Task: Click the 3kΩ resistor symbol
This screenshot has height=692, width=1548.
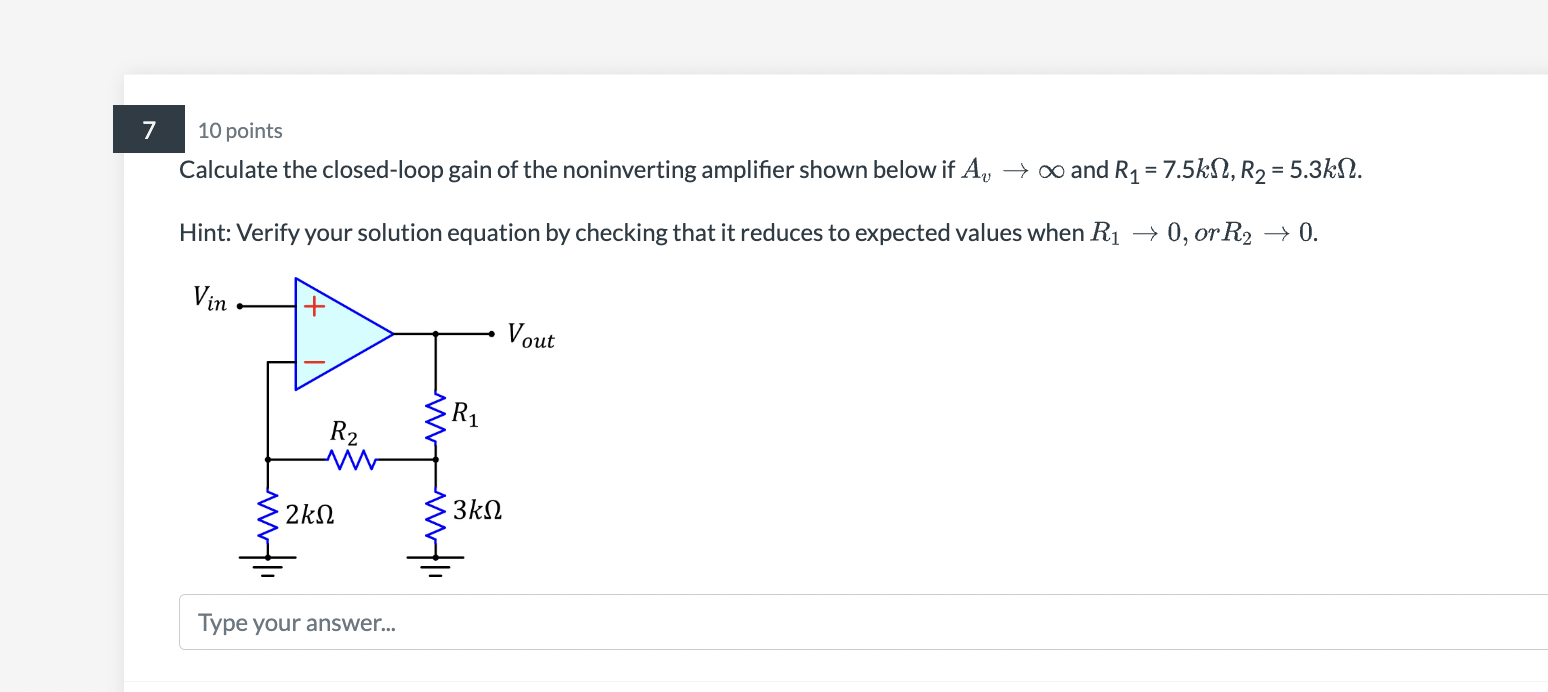Action: pyautogui.click(x=435, y=515)
